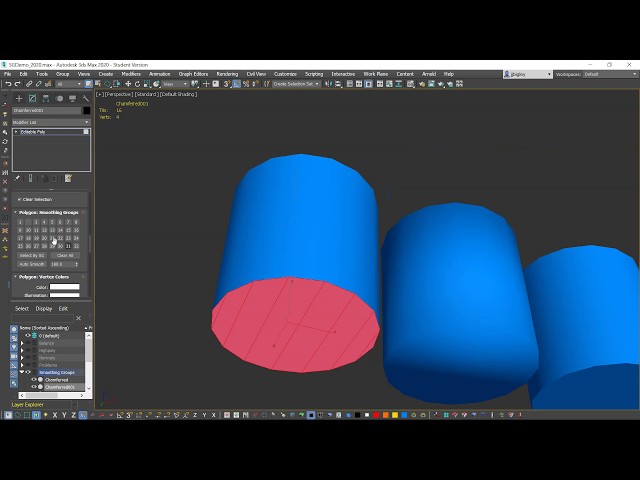640x480 pixels.
Task: Open the Modifier List dropdown
Action: [51, 122]
